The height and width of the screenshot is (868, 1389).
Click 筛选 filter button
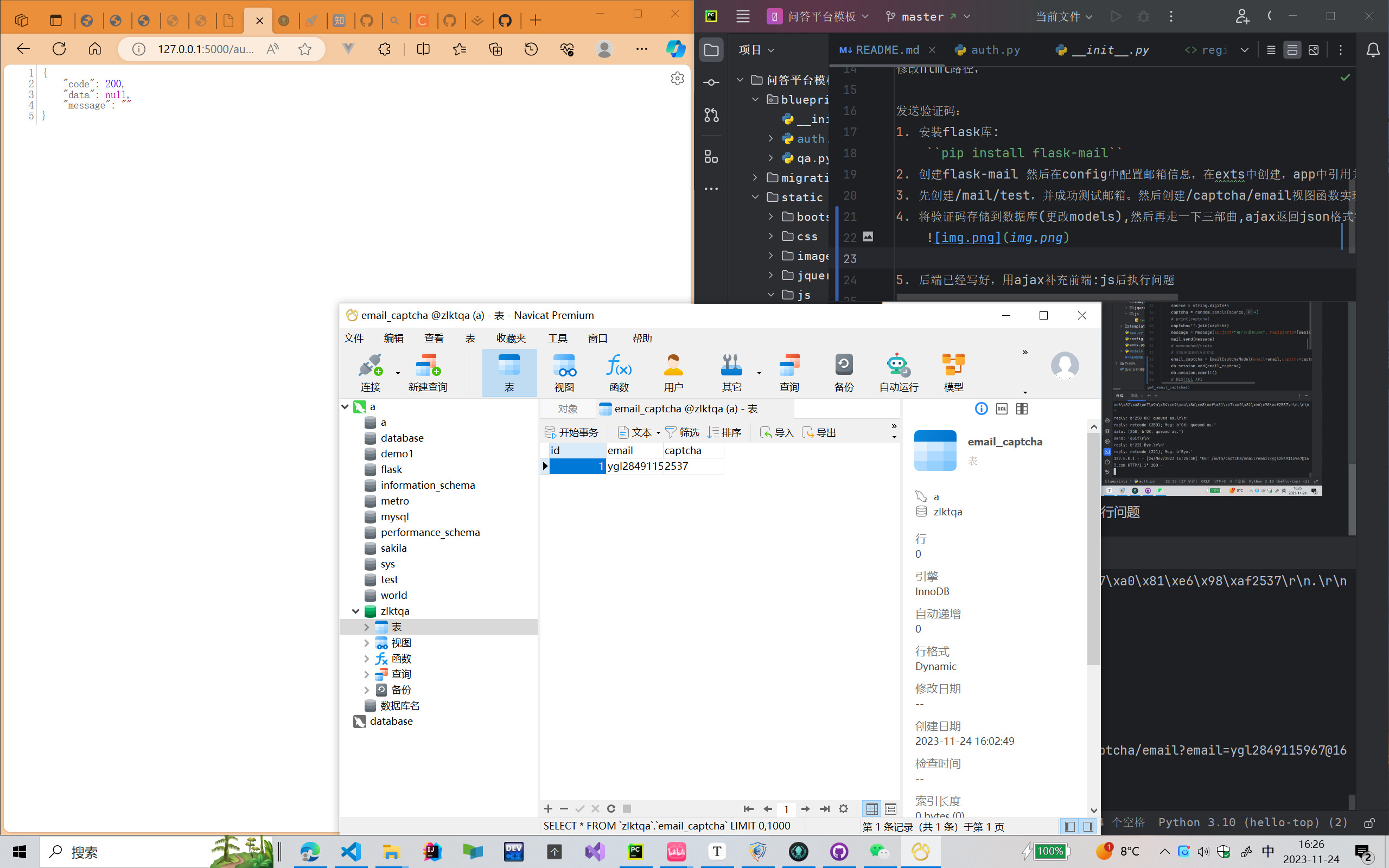coord(683,432)
